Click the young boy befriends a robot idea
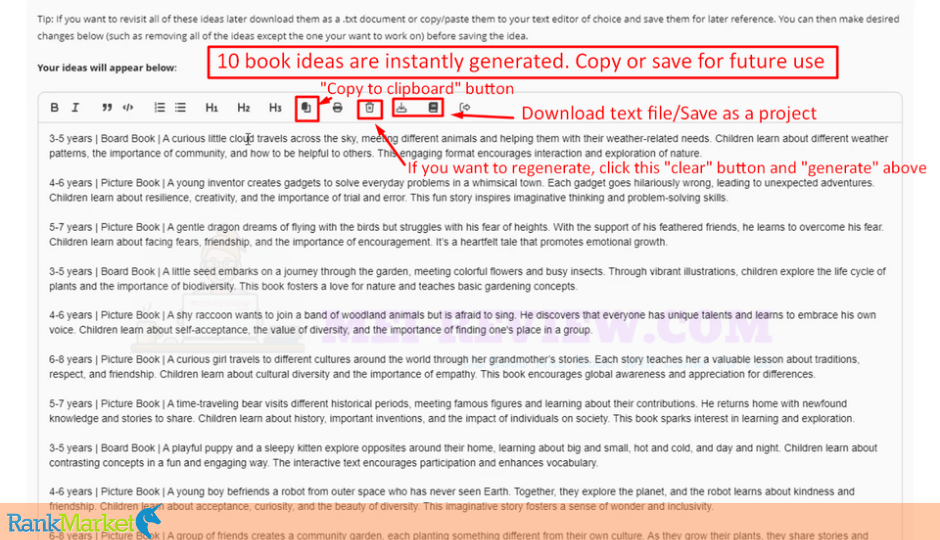This screenshot has height=540, width=940. pos(452,499)
